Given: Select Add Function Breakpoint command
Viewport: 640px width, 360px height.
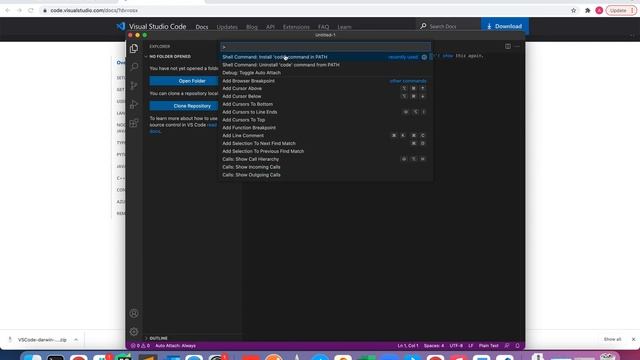Looking at the screenshot, I should click(325, 128).
